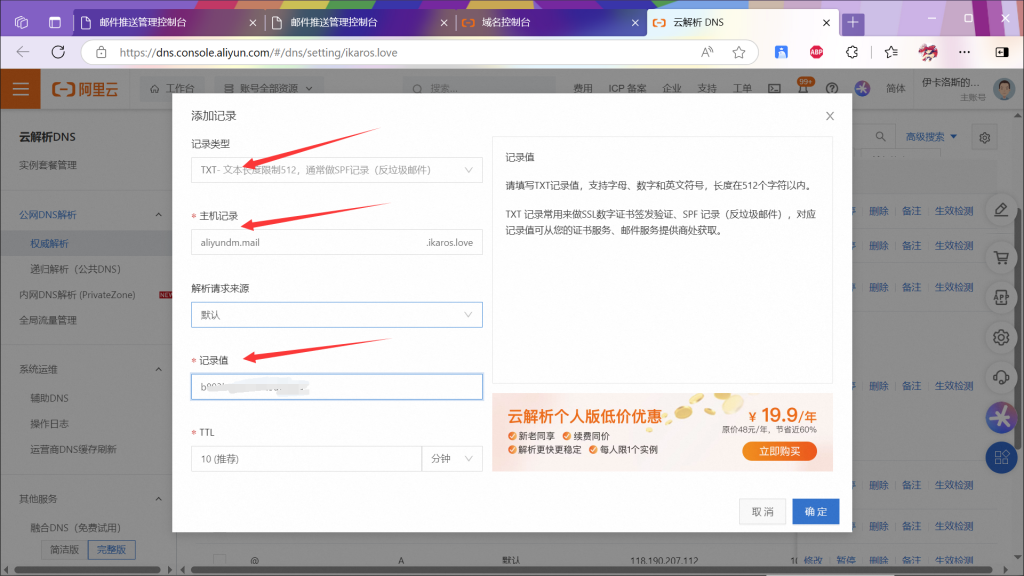Open the table settings gear icon

point(985,137)
